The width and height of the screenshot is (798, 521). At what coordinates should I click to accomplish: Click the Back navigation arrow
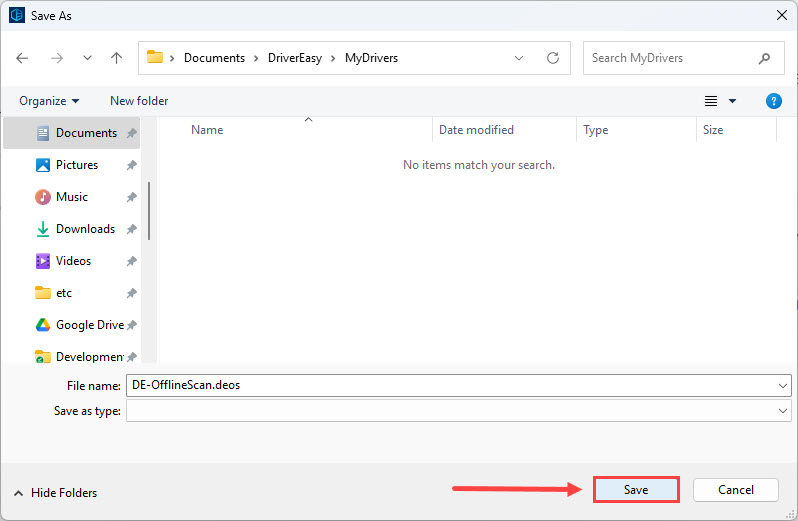(x=23, y=58)
